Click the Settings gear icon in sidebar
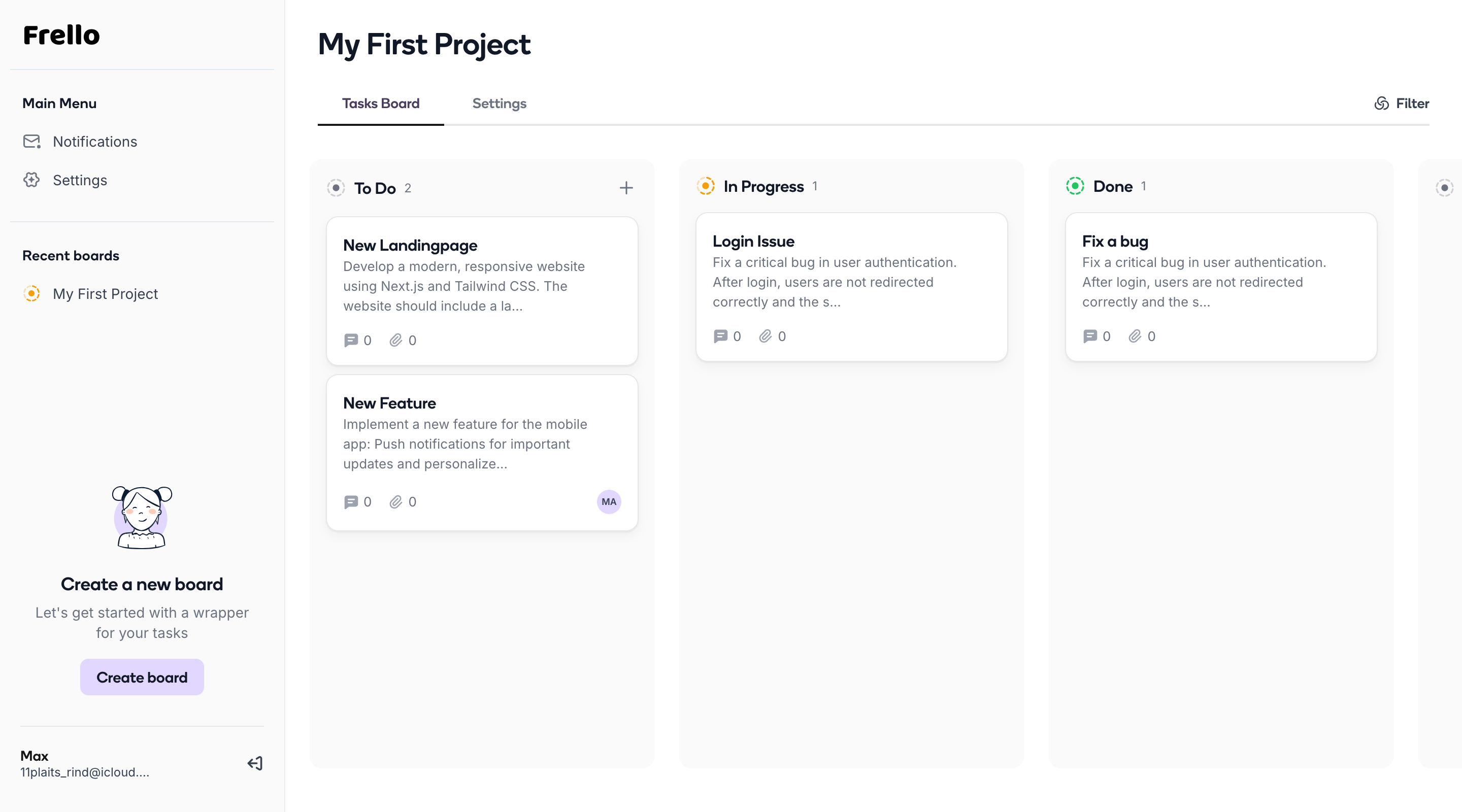 click(32, 180)
